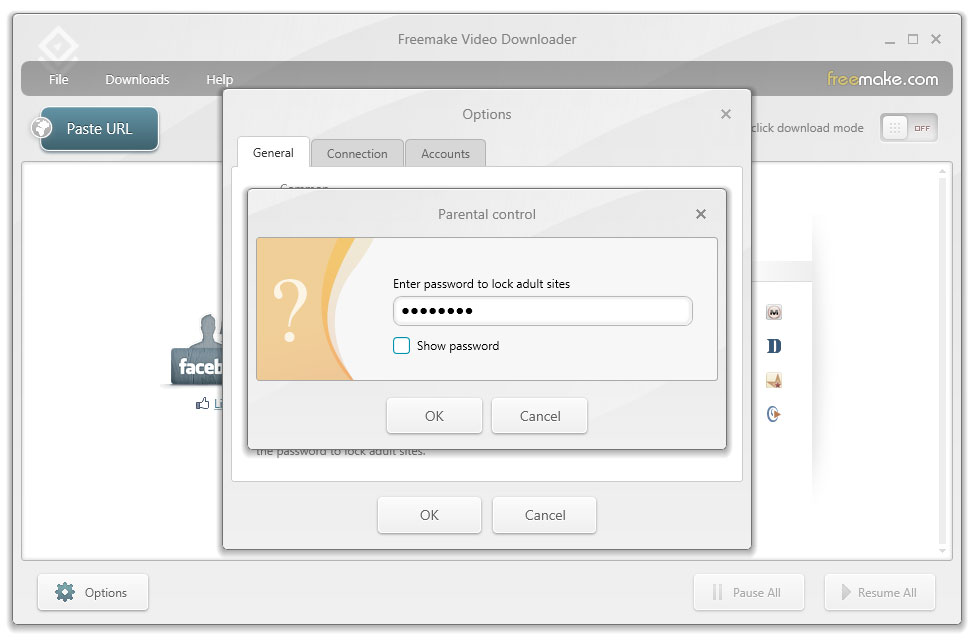The width and height of the screenshot is (977, 641).
Task: Click Cancel in the Options dialog
Action: click(545, 515)
